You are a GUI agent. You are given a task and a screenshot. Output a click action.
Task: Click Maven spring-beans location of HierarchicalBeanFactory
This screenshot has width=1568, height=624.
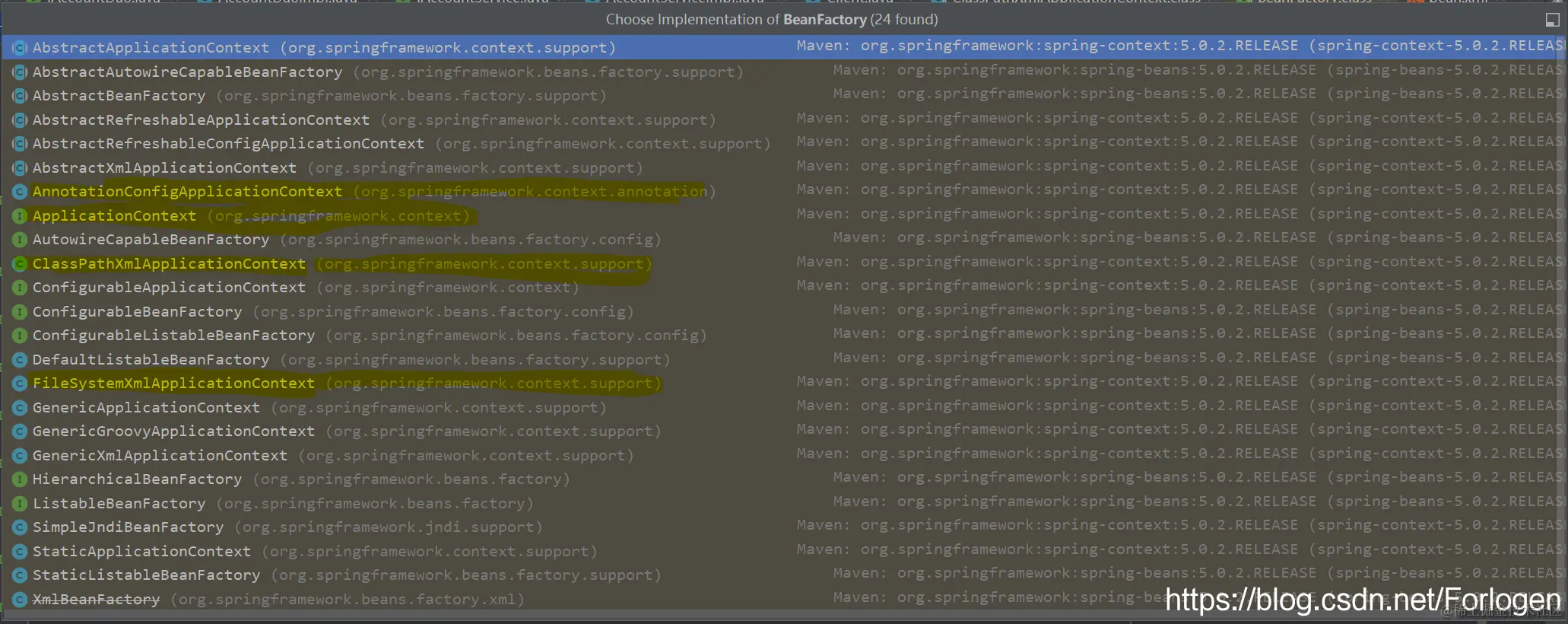(1198, 478)
